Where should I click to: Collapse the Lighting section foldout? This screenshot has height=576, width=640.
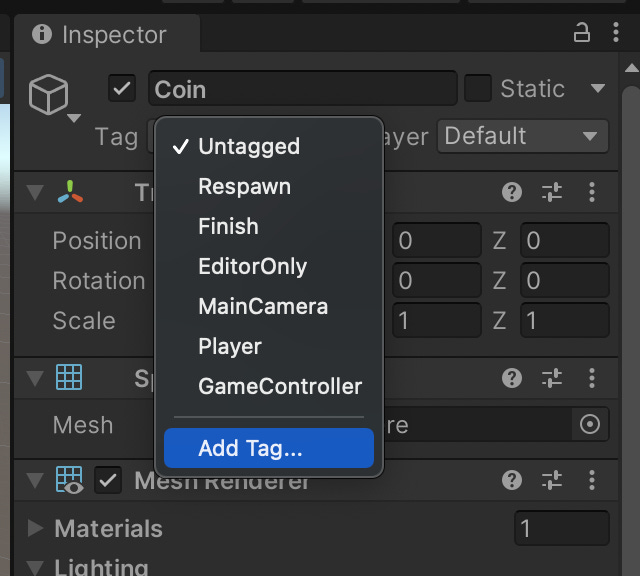coord(35,567)
